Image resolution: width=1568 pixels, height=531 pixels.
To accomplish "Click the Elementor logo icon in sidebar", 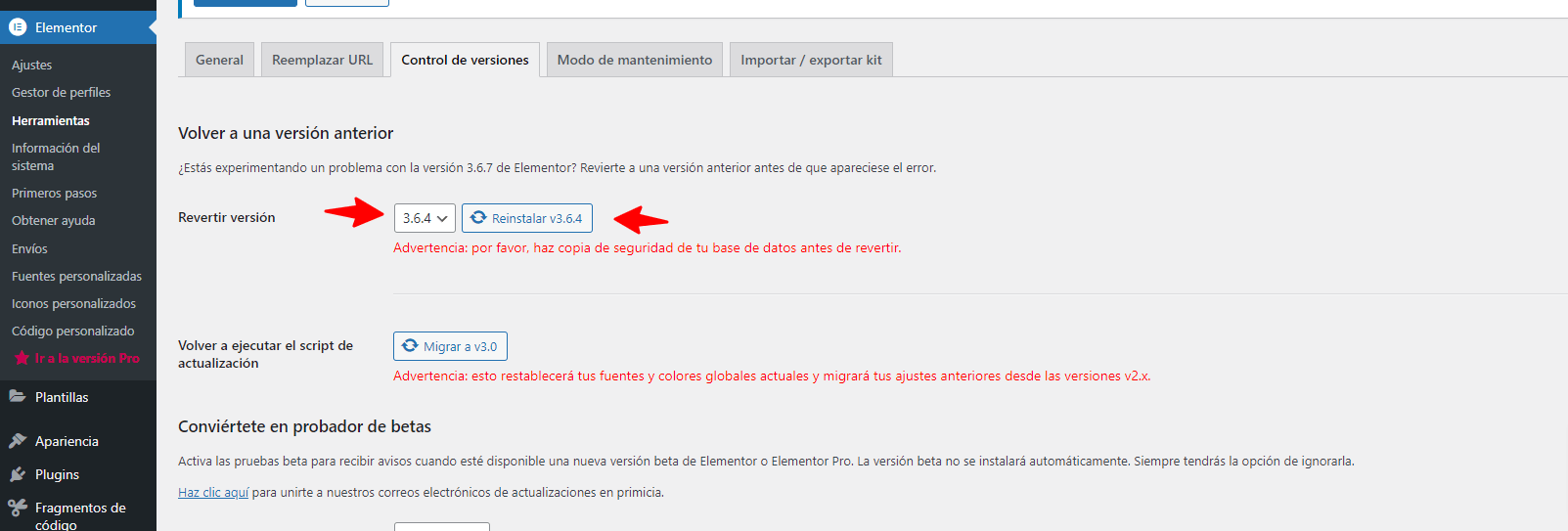I will [18, 27].
